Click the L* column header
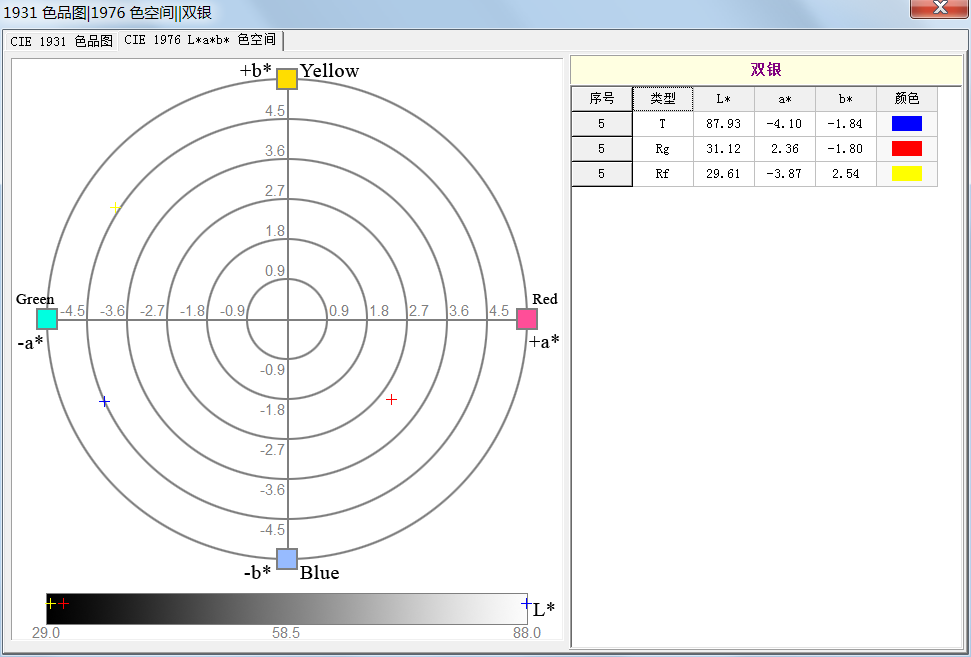The height and width of the screenshot is (657, 971). (x=723, y=98)
